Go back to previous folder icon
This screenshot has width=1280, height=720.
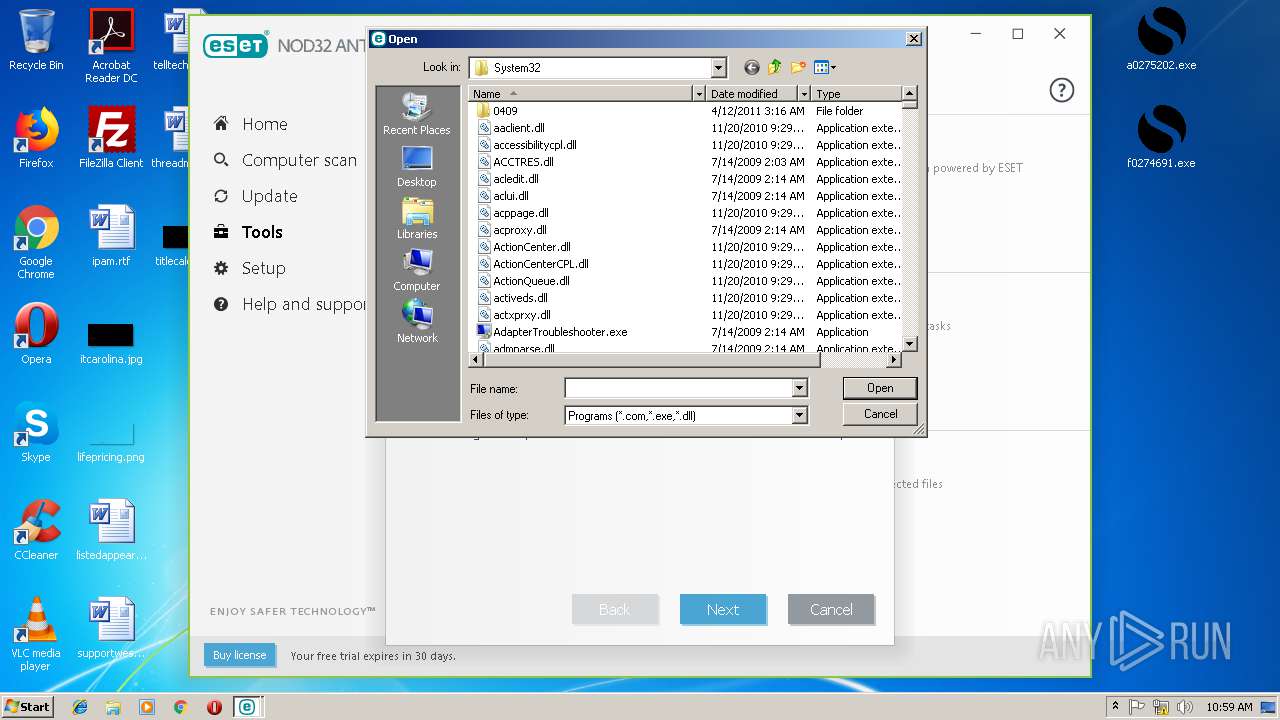(x=752, y=68)
